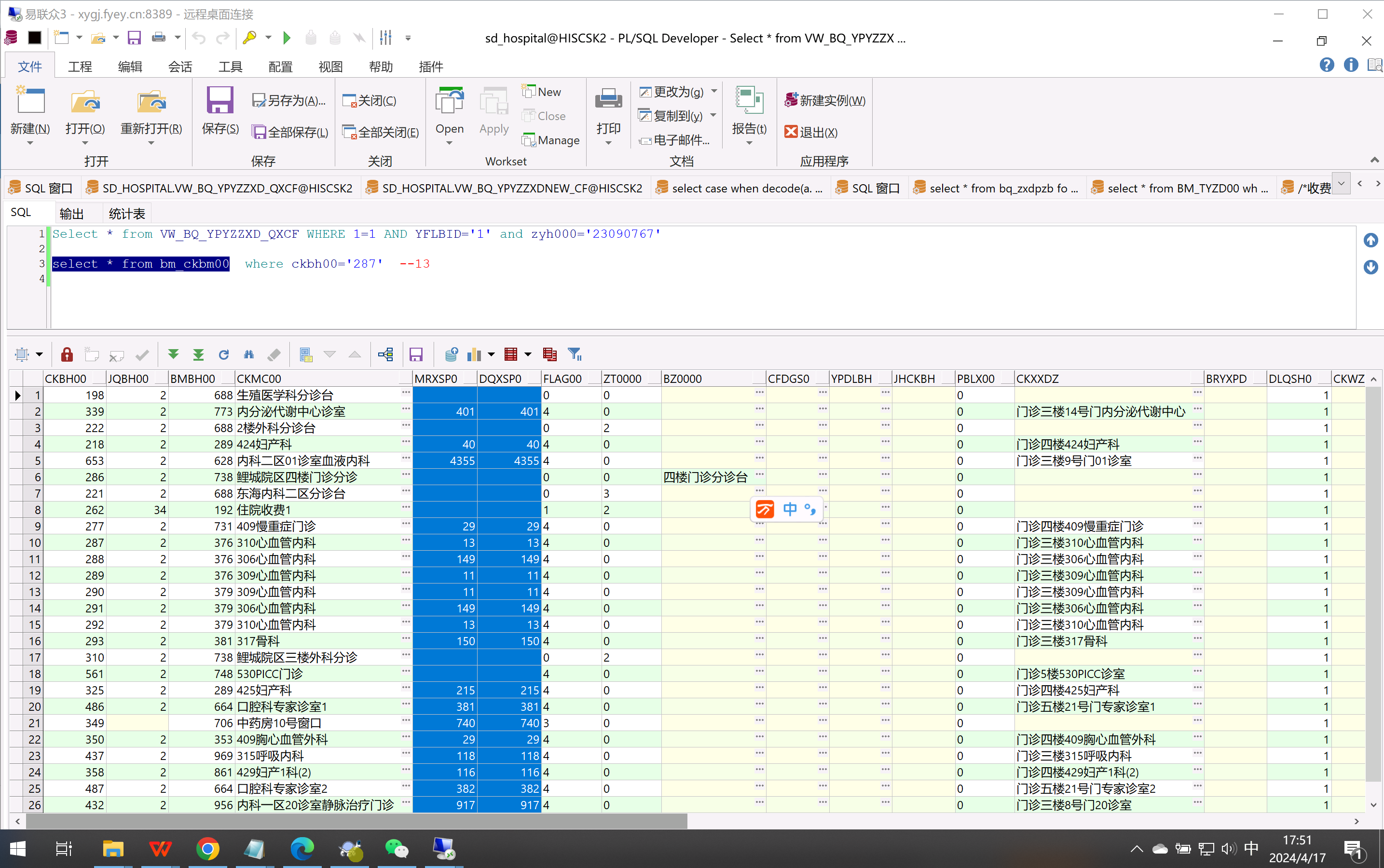Click the 全部保存(L) button
Image resolution: width=1384 pixels, height=868 pixels.
click(290, 132)
